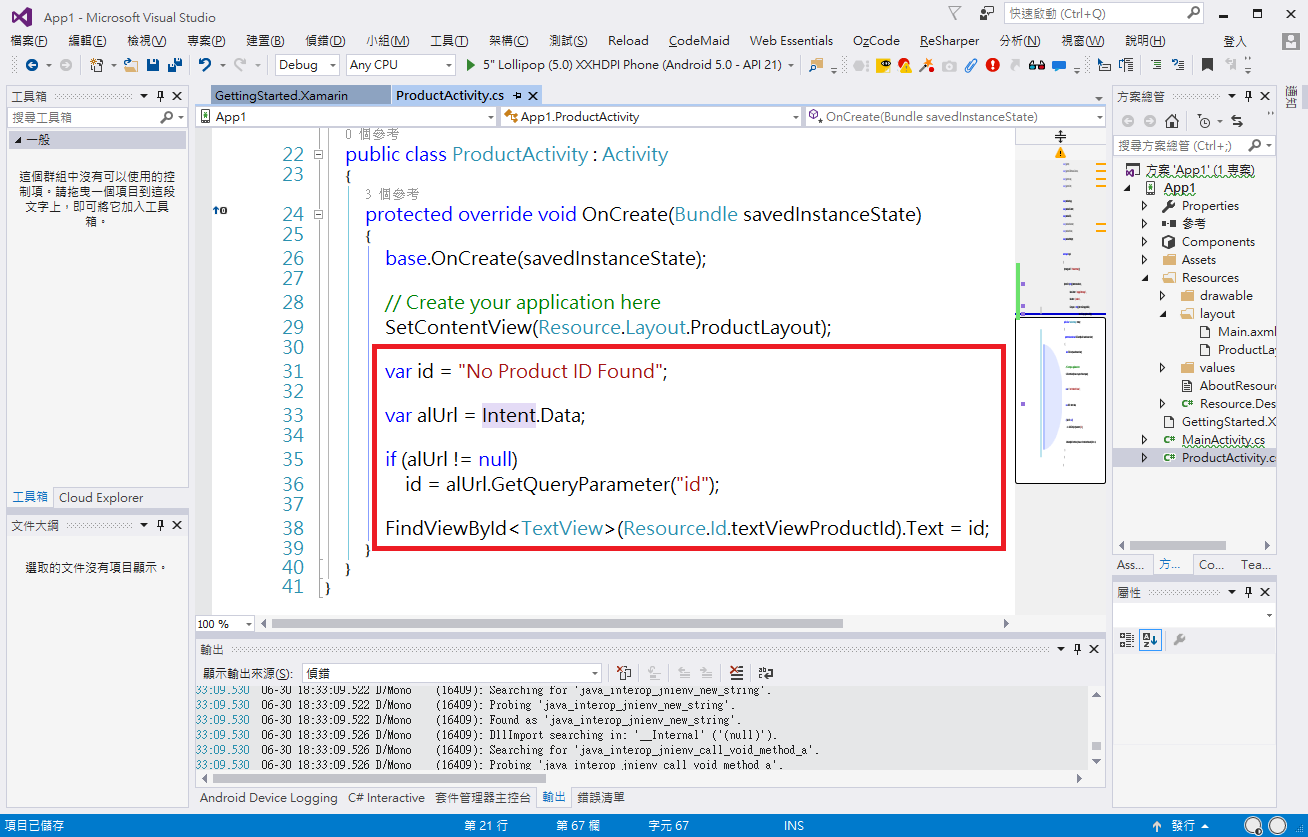Open the Any CPU platform dropdown
This screenshot has height=837, width=1308.
coord(401,65)
